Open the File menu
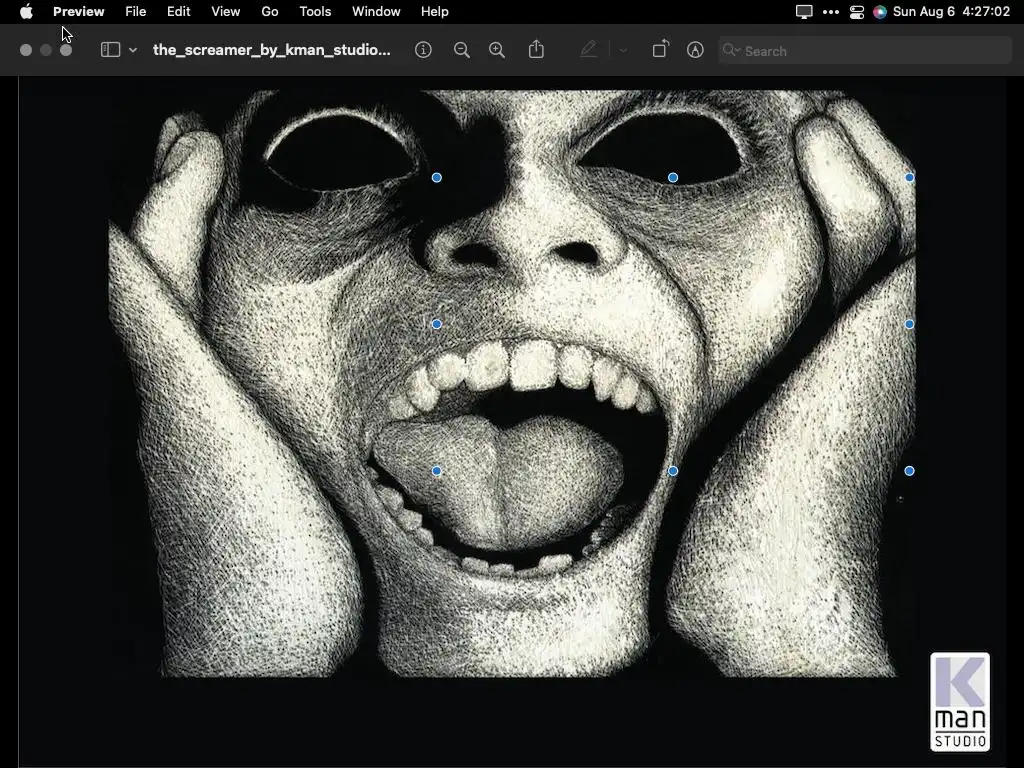Screen dimensions: 1024x768 (x=135, y=11)
